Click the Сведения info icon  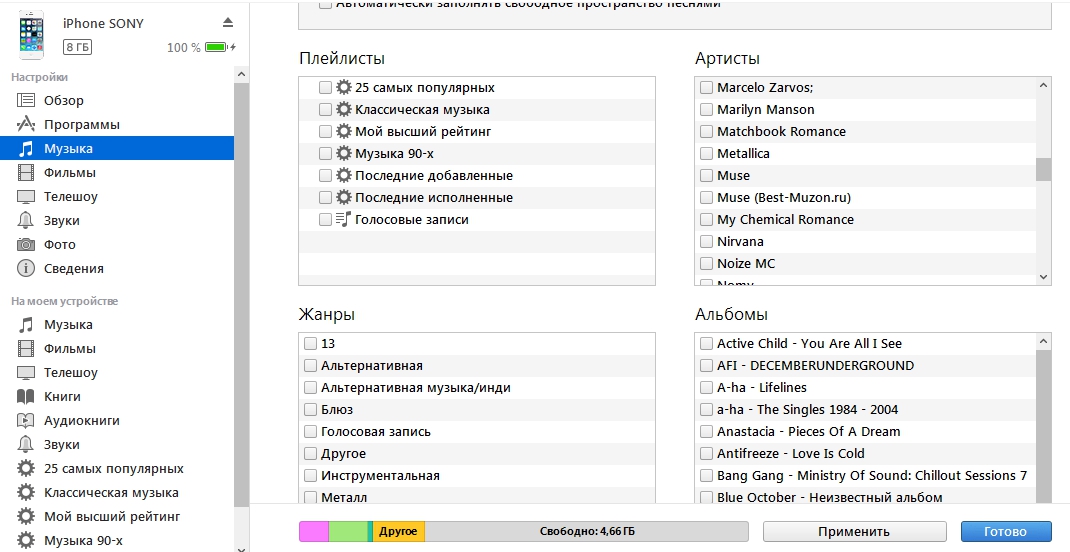26,268
